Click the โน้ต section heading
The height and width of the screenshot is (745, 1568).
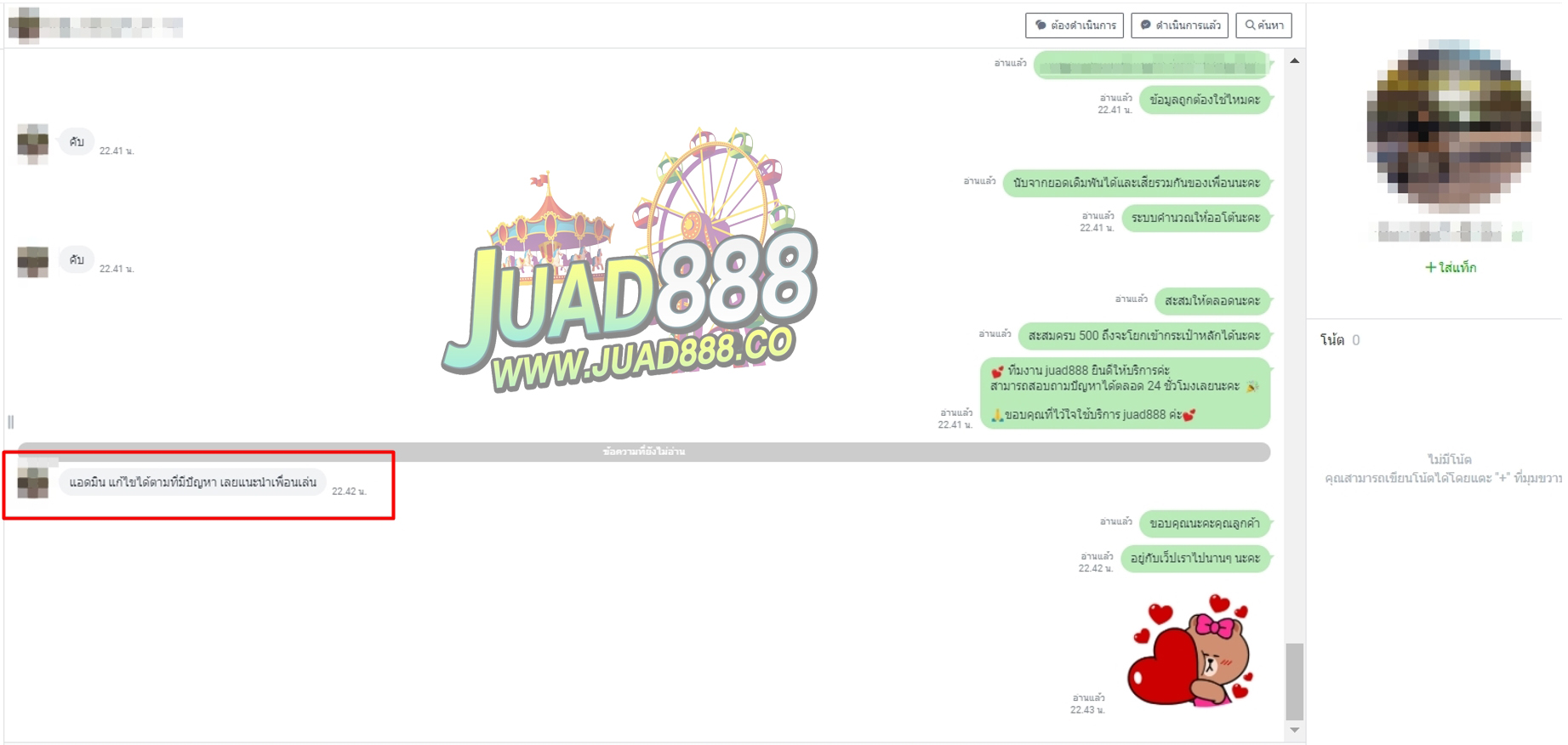tap(1332, 340)
